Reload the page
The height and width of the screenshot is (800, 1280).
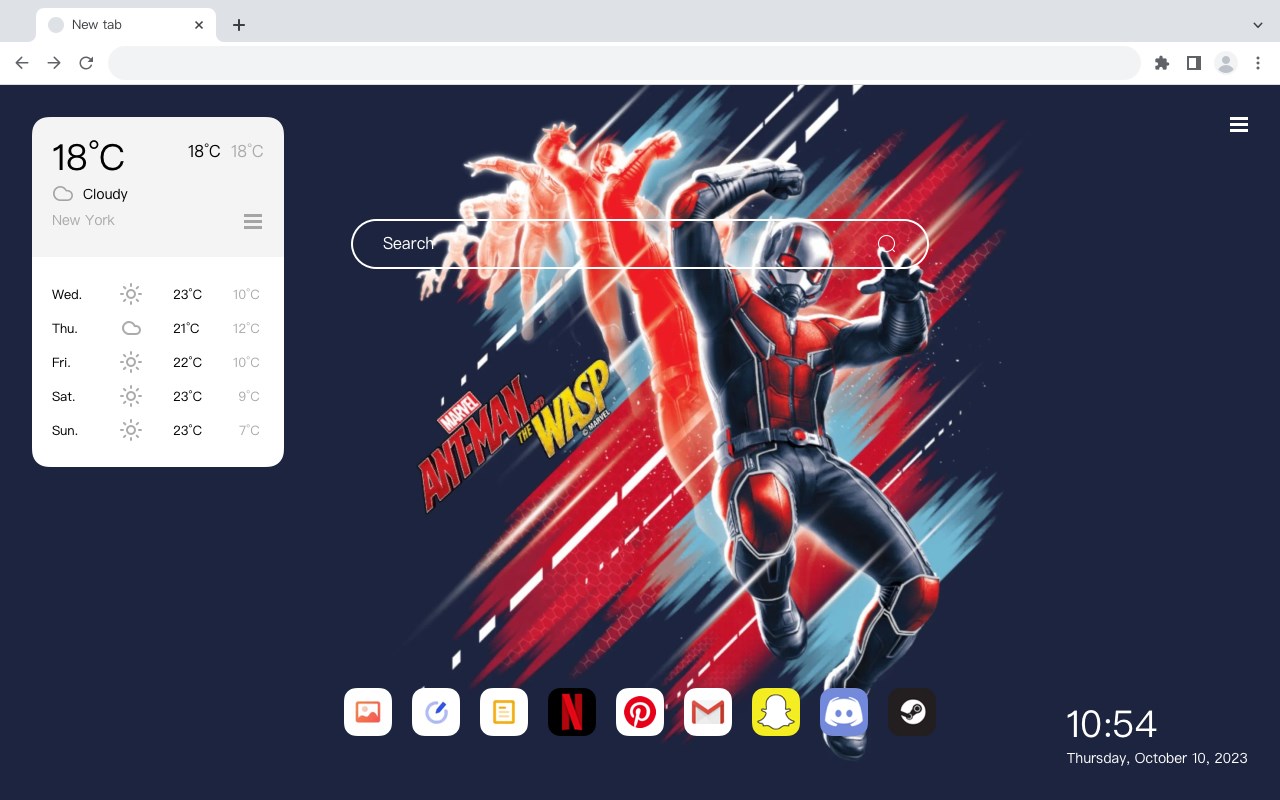tap(86, 63)
